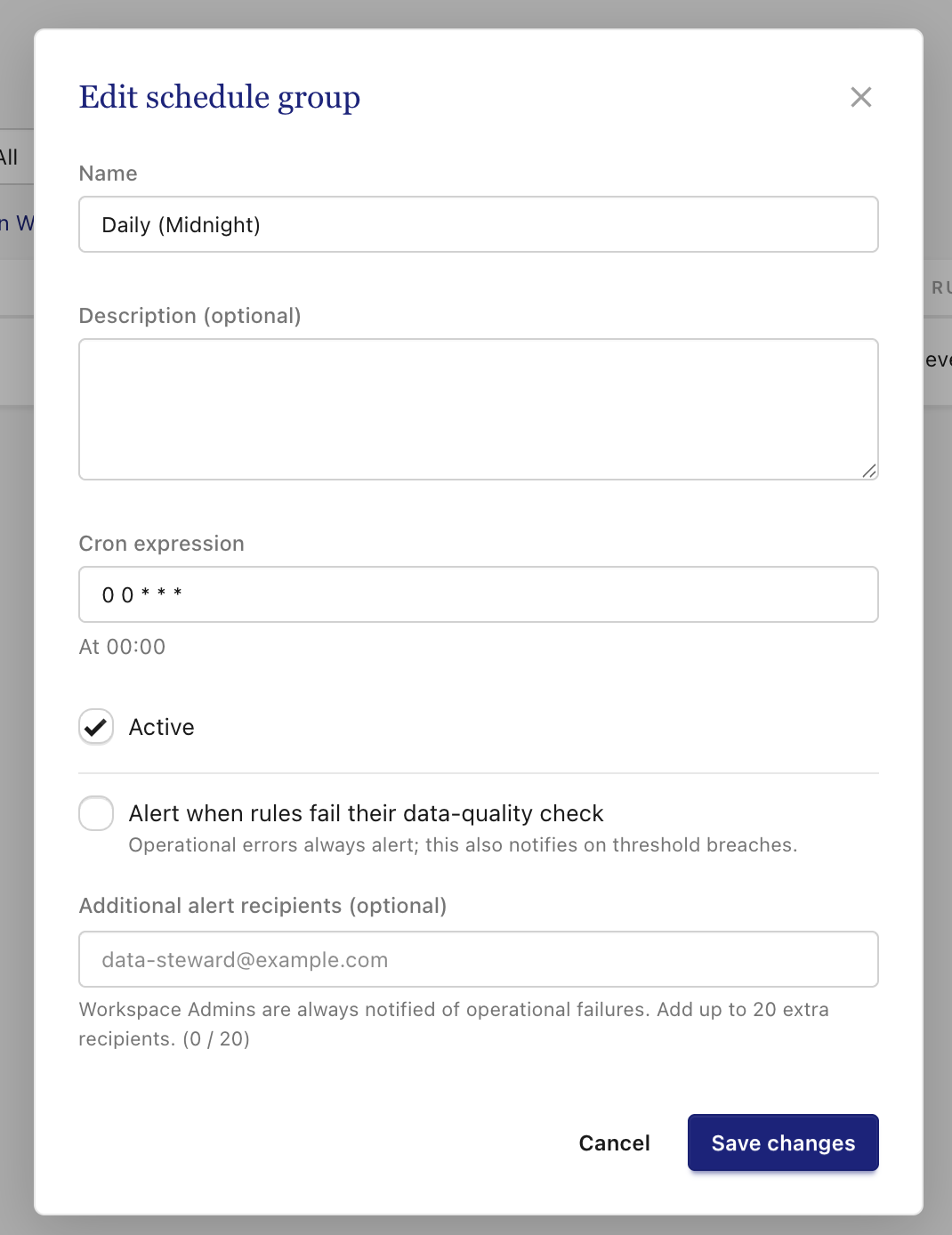
Task: Click the additional alert recipients email field
Action: (479, 959)
